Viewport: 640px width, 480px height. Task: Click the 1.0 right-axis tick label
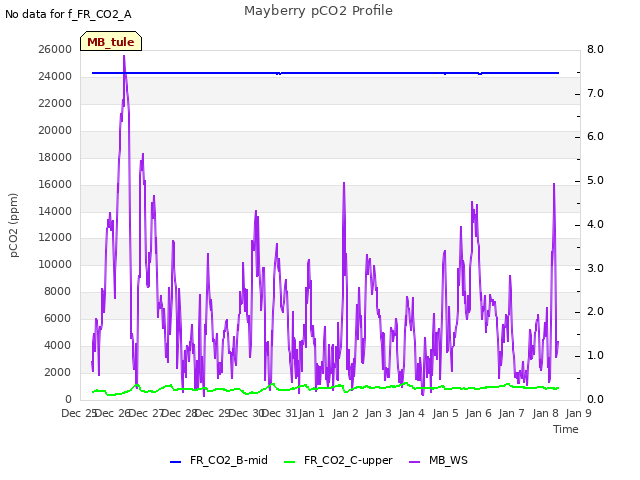point(595,356)
